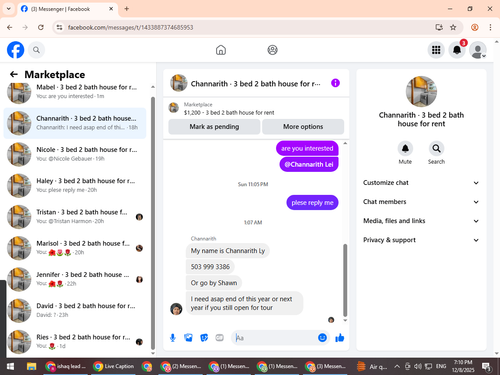This screenshot has width=500, height=375.
Task: Open the Facebook search magnifier
Action: [x=36, y=50]
